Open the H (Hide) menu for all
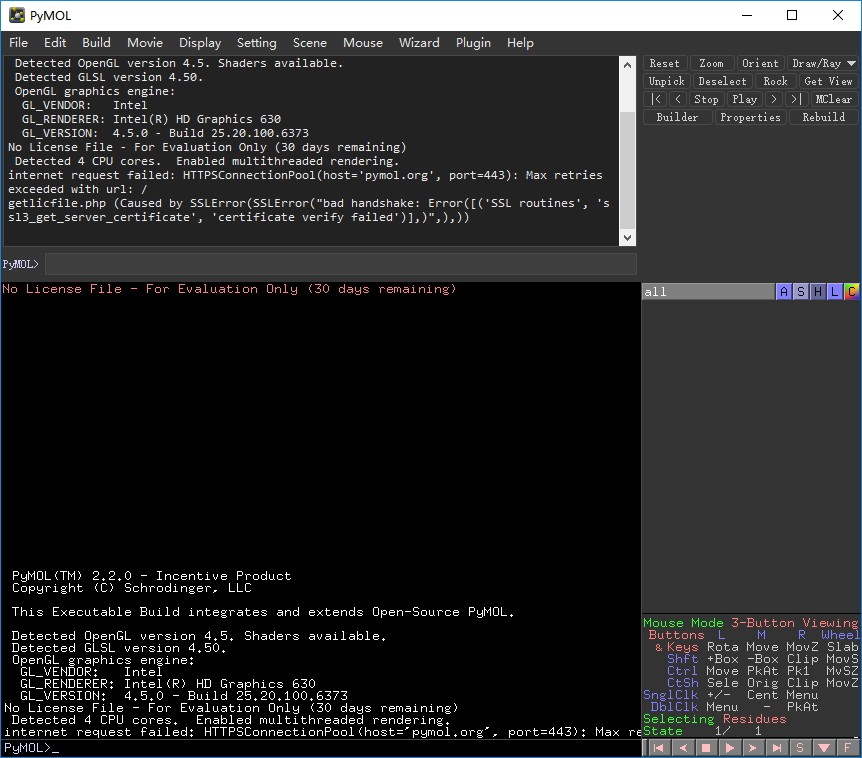 click(818, 292)
